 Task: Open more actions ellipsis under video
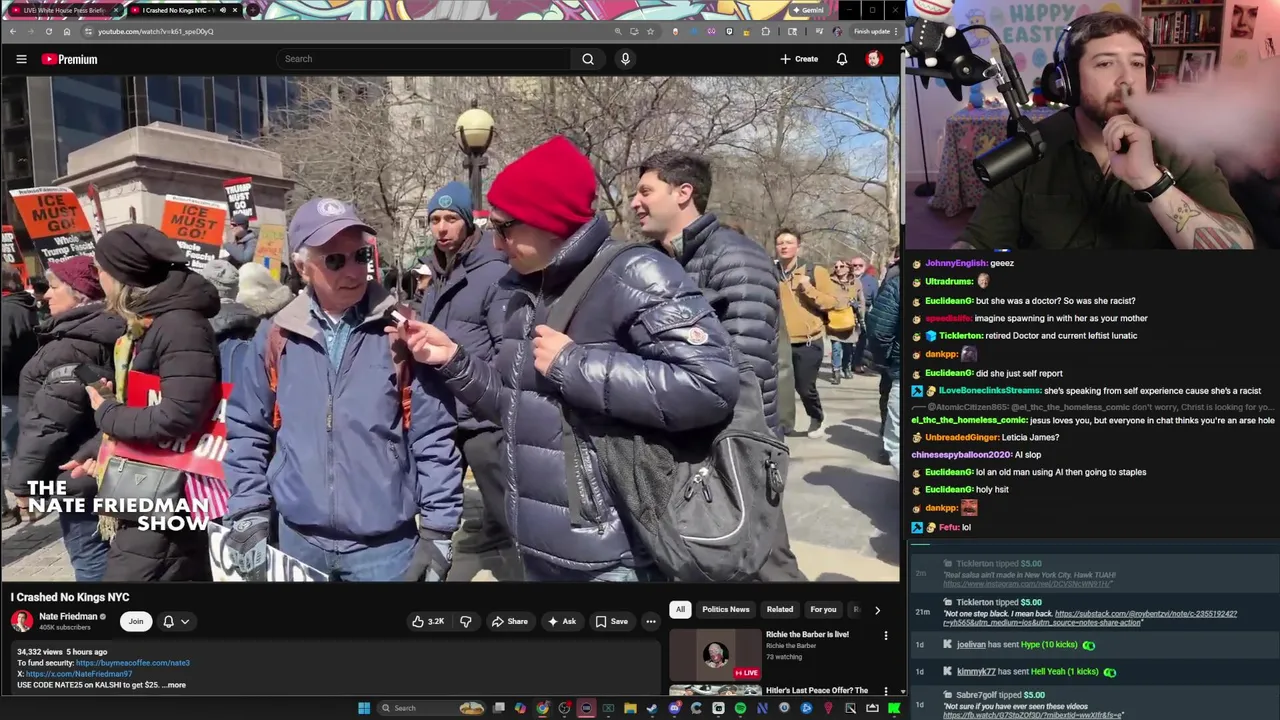650,621
